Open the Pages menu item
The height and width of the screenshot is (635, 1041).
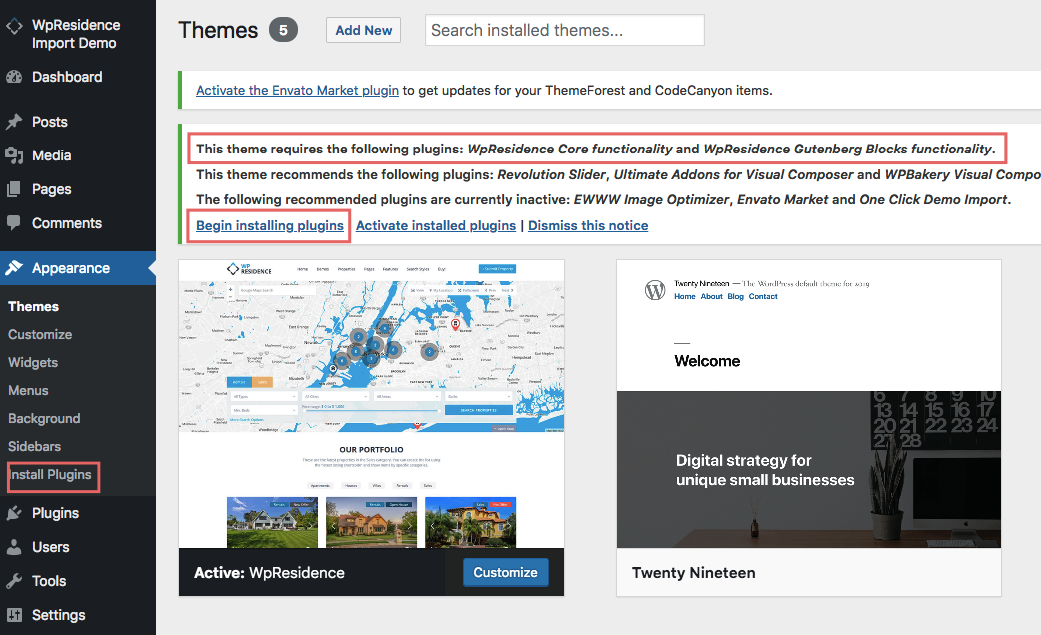pyautogui.click(x=52, y=189)
